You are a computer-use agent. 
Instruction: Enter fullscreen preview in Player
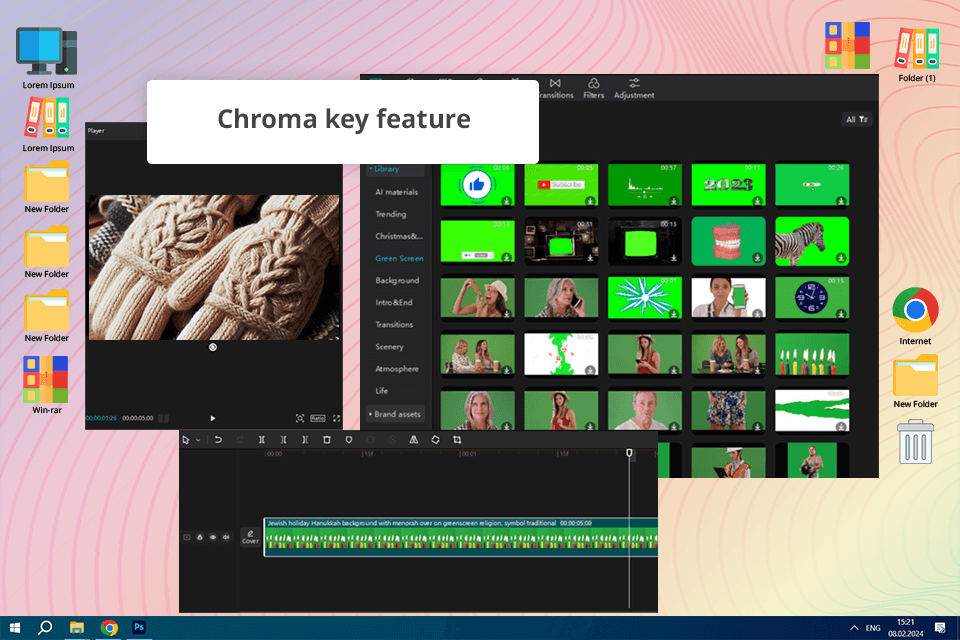[x=336, y=418]
